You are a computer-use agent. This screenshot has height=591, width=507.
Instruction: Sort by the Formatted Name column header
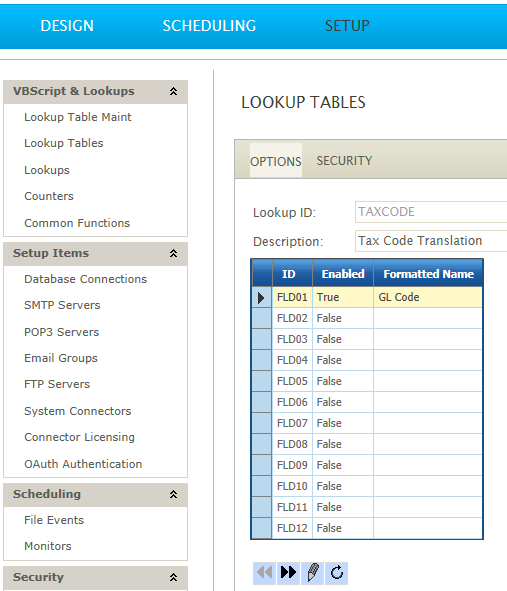[x=428, y=274]
